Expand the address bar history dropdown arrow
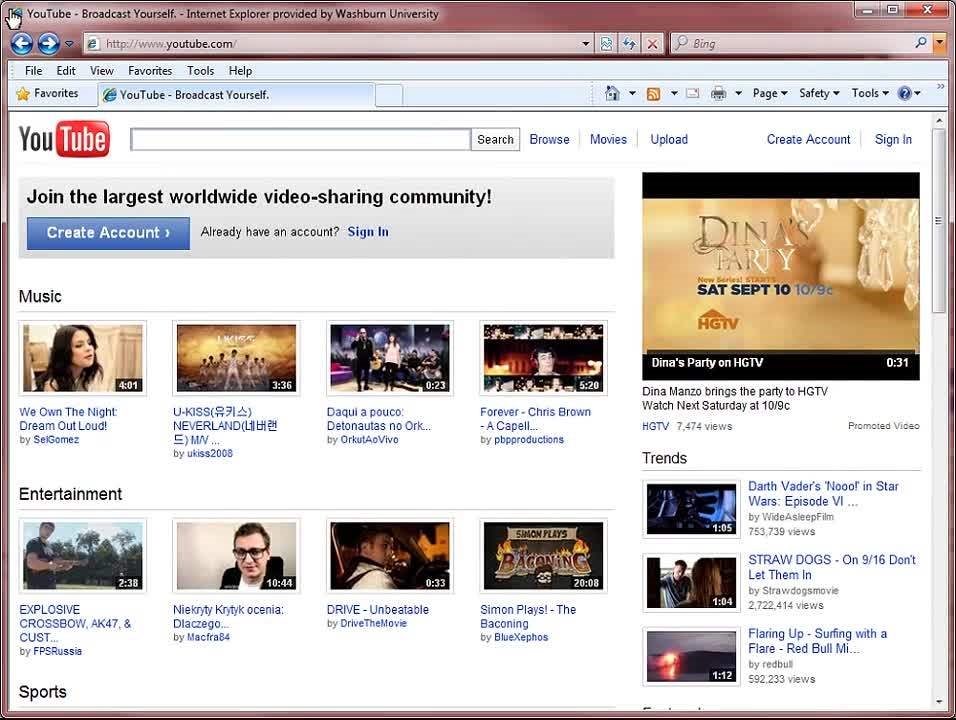The image size is (956, 720). tap(585, 44)
